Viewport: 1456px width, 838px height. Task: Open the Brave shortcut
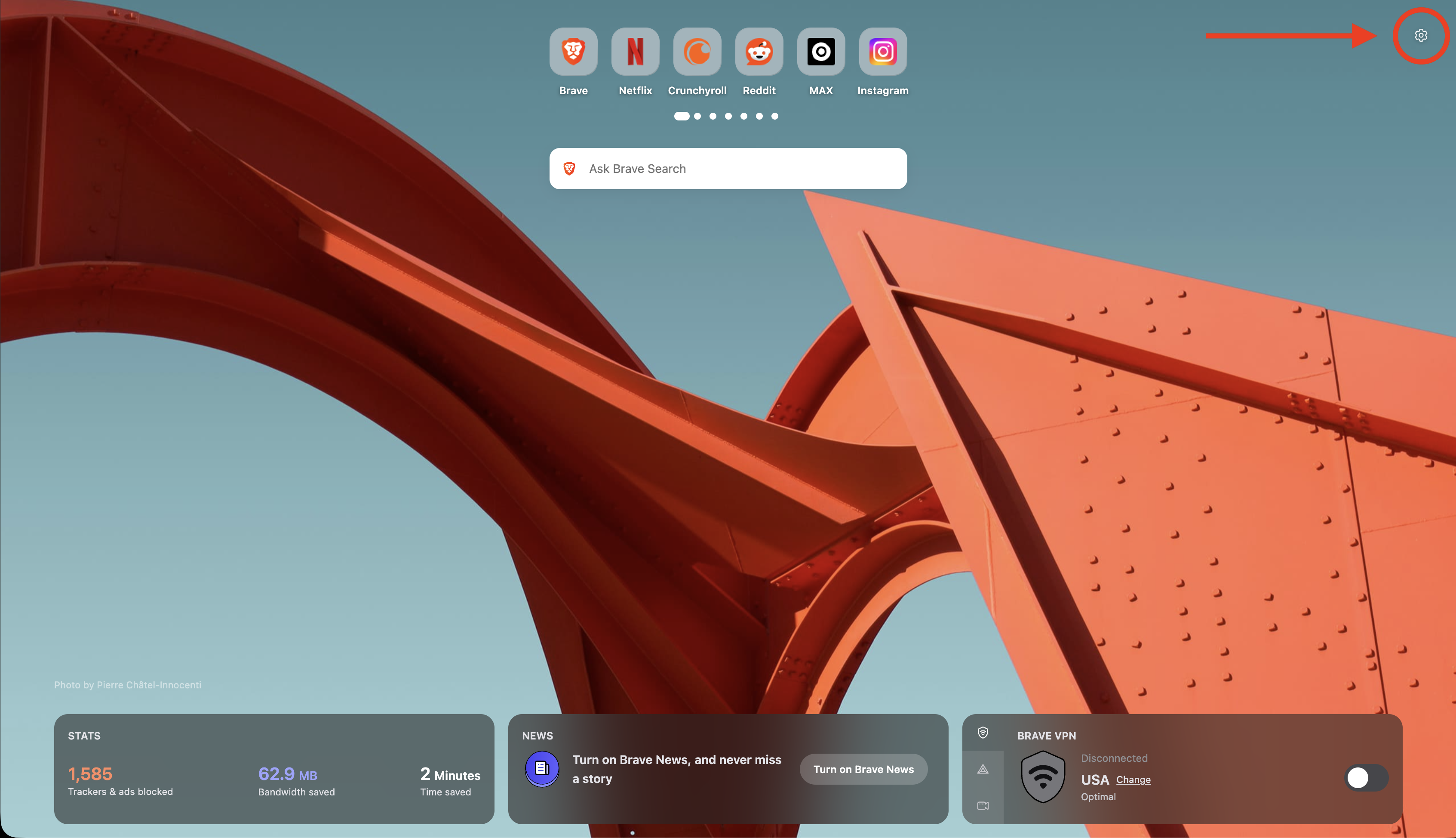click(x=573, y=51)
